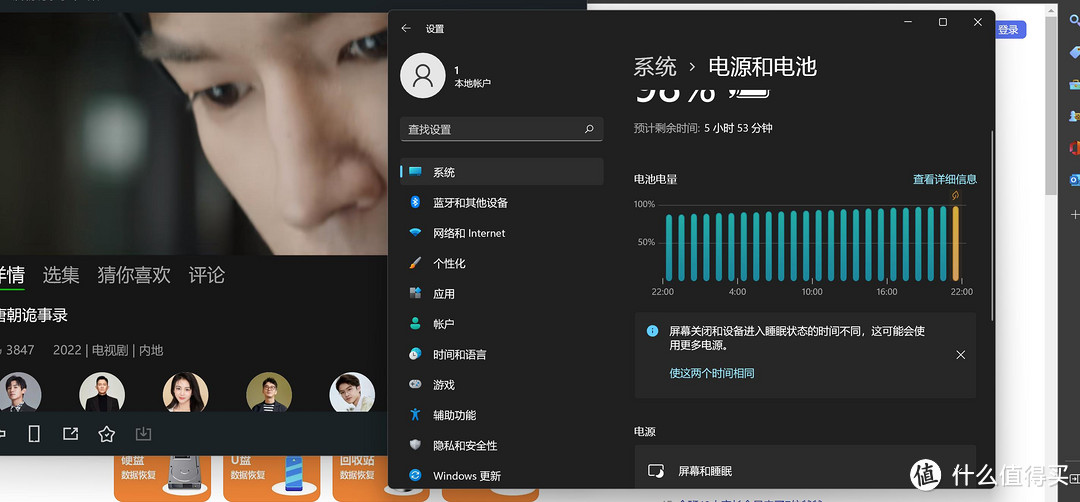This screenshot has width=1080, height=502.
Task: Switch to 详情 tab in video app
Action: (12, 275)
